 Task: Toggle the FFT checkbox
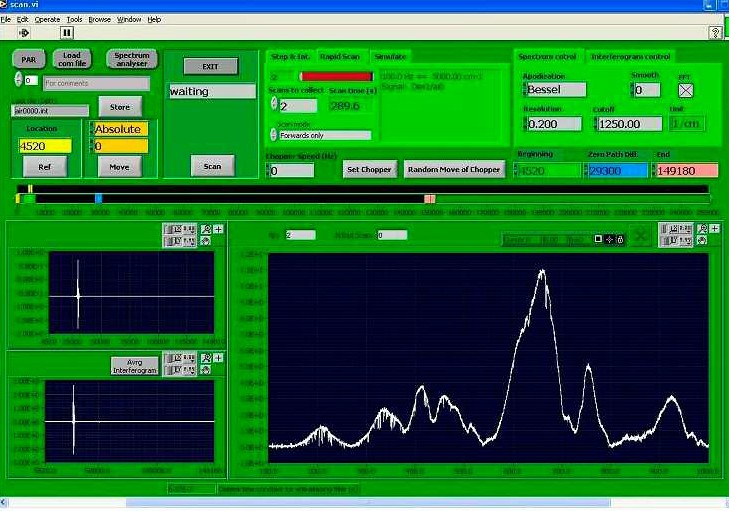686,91
